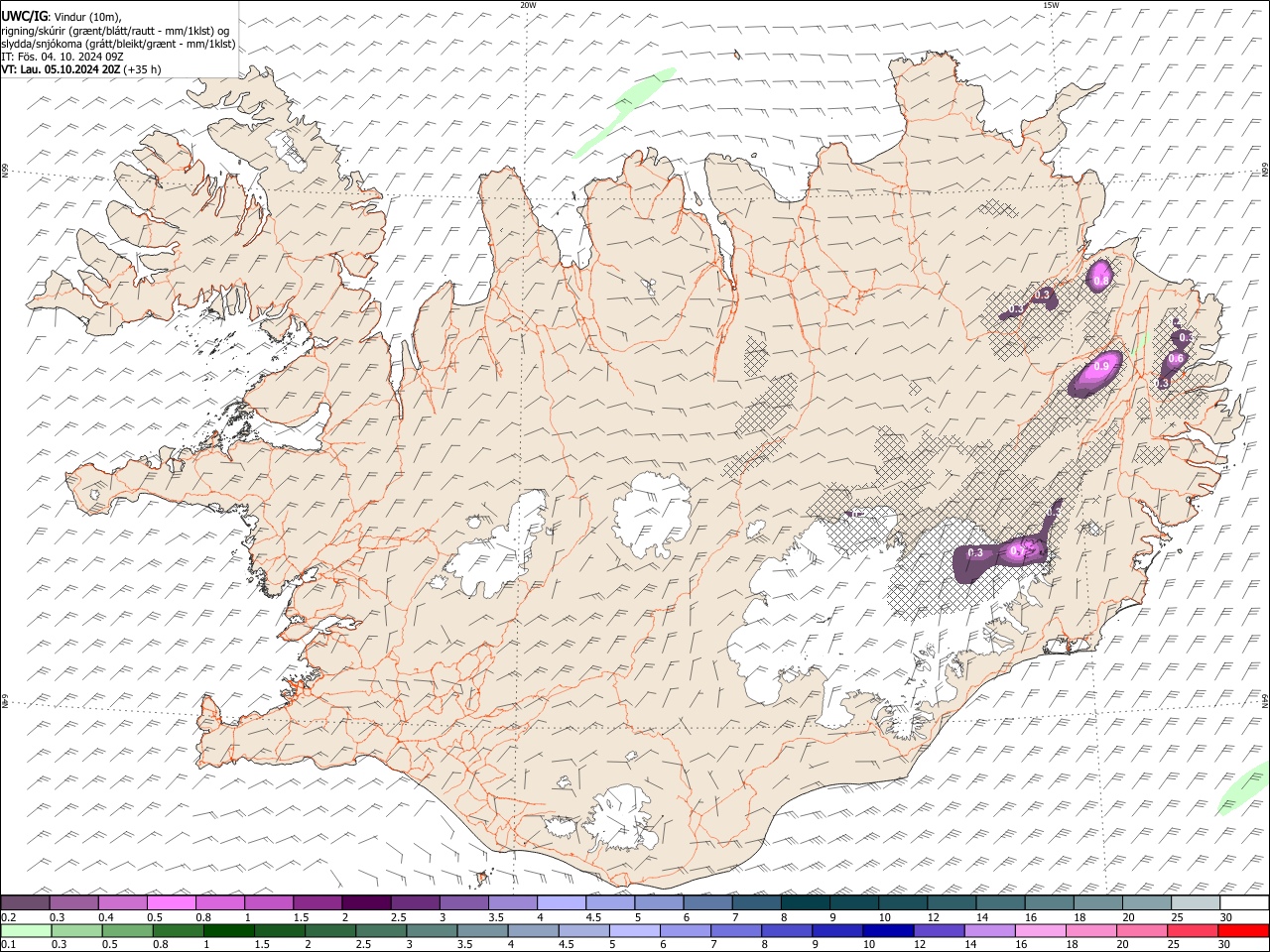
Task: Click the Hofsjökull glacier in central Iceland
Action: click(652, 514)
